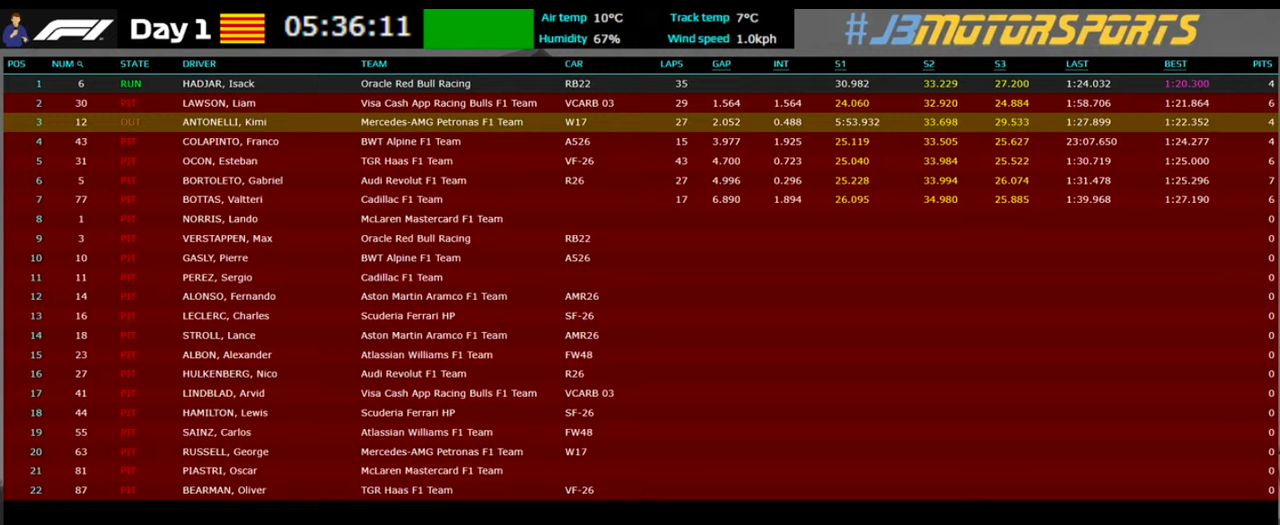
Task: Click McLaren Mastercard F1 Team in Piastri's row
Action: coord(432,471)
